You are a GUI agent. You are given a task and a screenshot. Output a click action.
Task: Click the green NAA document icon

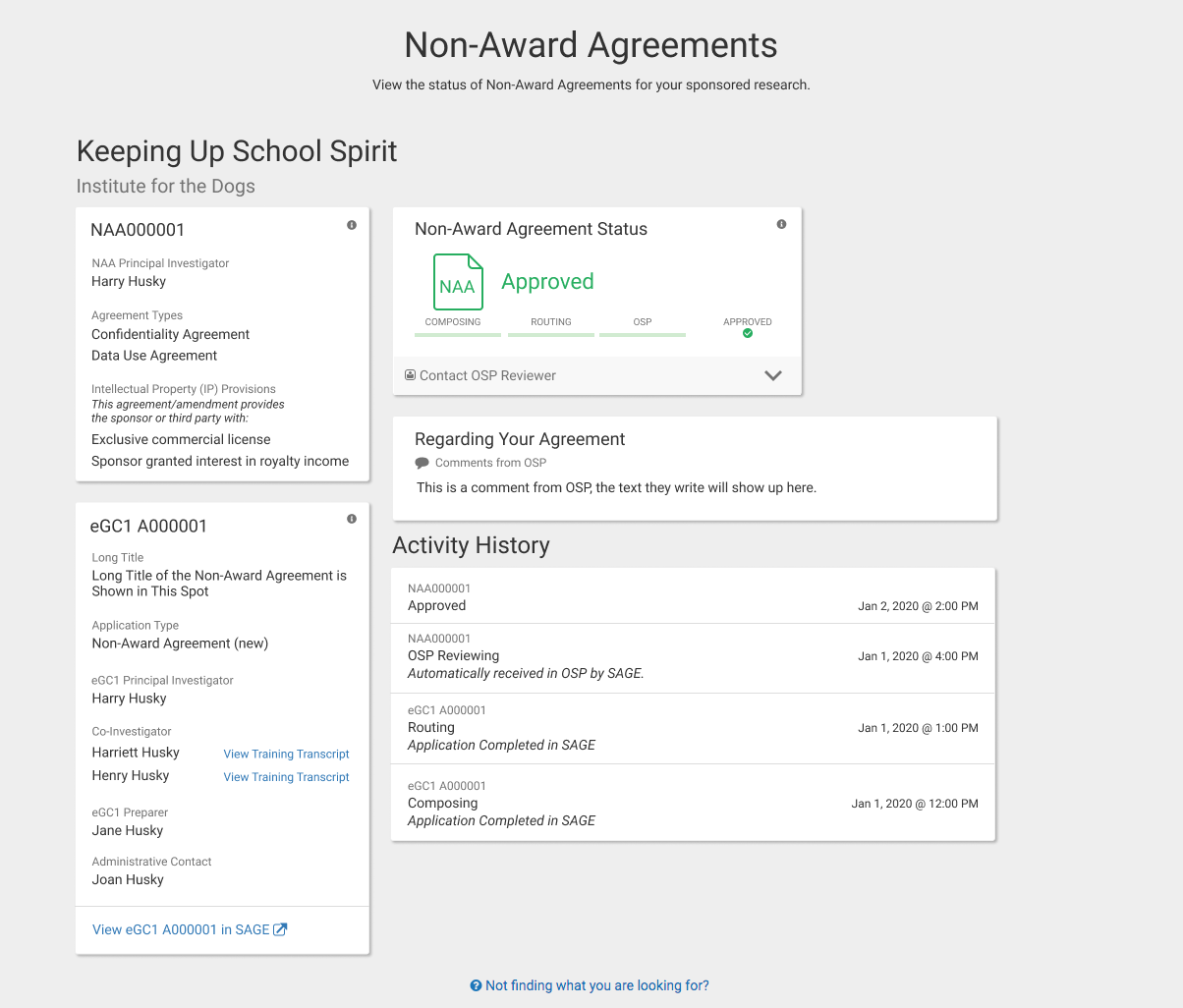[x=458, y=282]
